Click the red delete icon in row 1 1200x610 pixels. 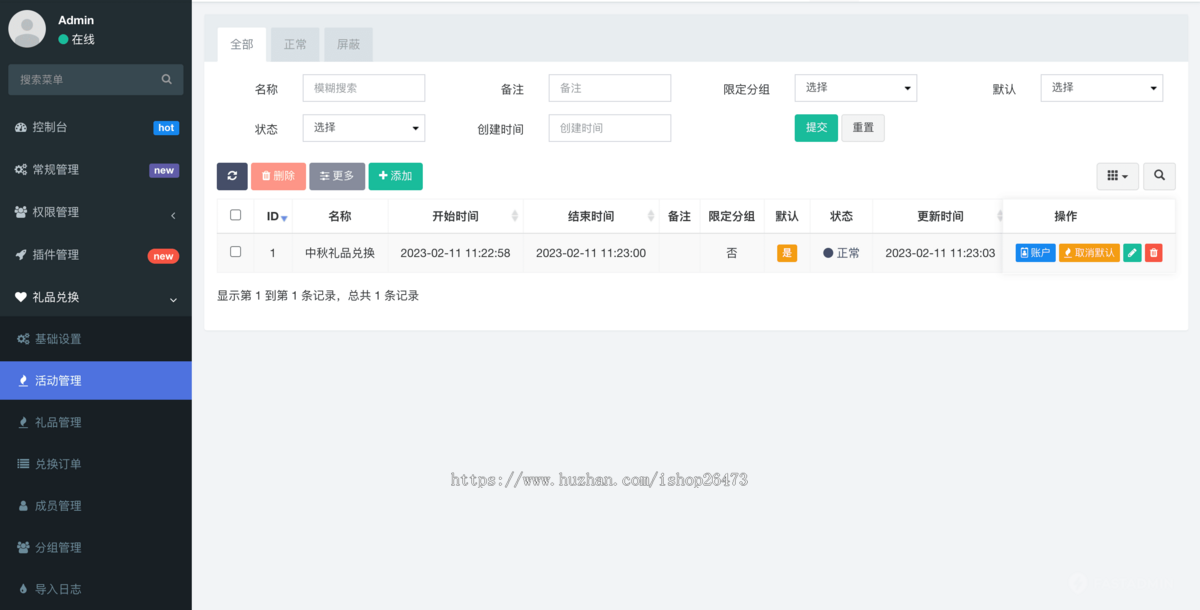click(x=1153, y=253)
